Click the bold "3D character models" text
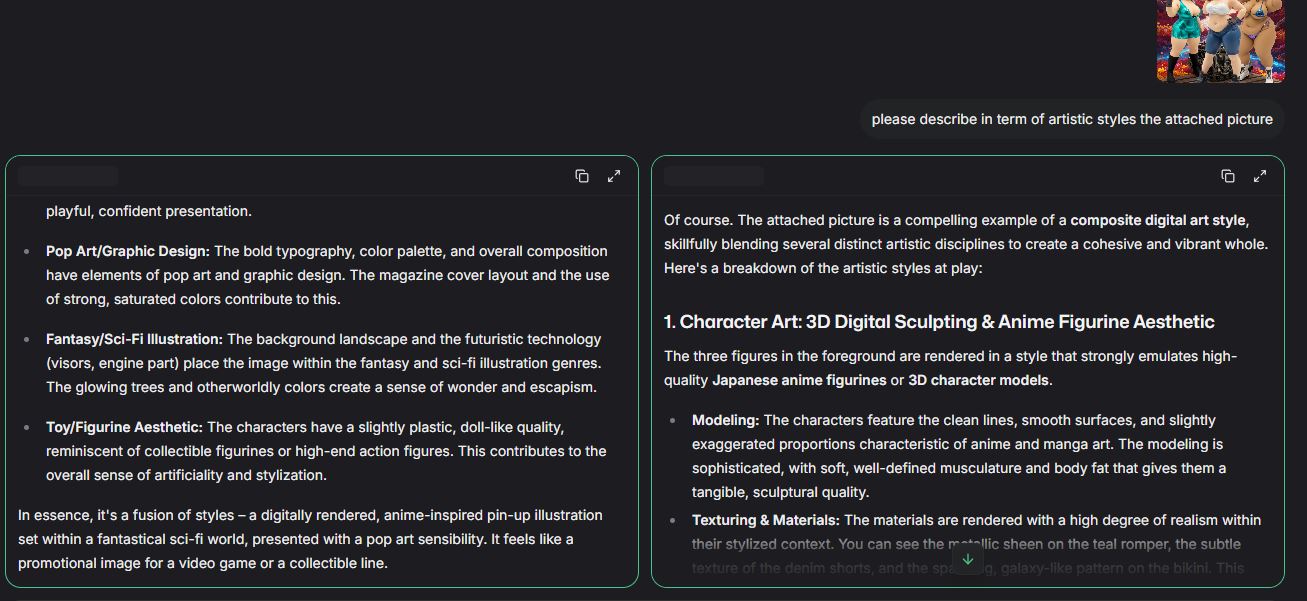The height and width of the screenshot is (601, 1307). pyautogui.click(x=979, y=380)
